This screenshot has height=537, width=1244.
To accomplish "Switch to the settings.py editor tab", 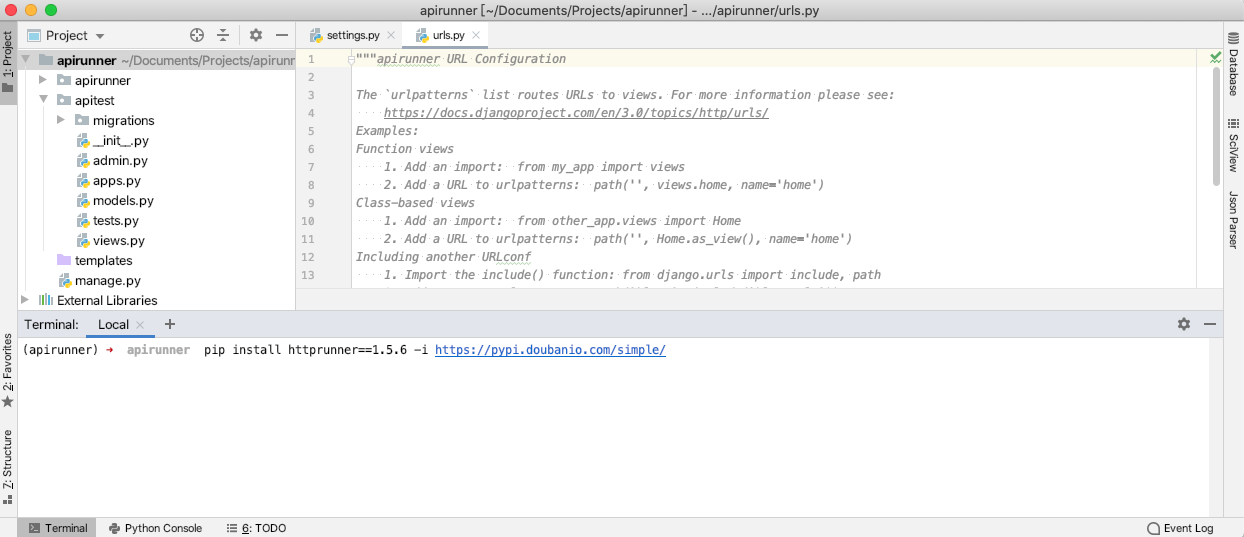I will (x=353, y=35).
